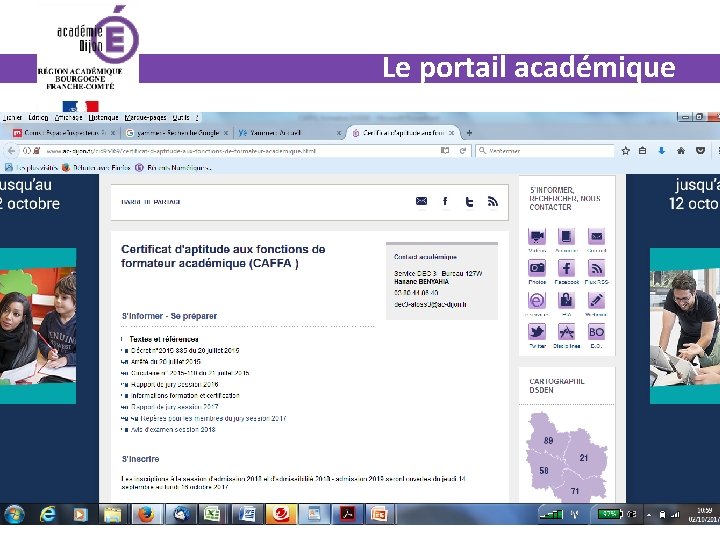The image size is (720, 540).
Task: Click the circled 'e' icon in the sidebar
Action: pyautogui.click(x=537, y=301)
